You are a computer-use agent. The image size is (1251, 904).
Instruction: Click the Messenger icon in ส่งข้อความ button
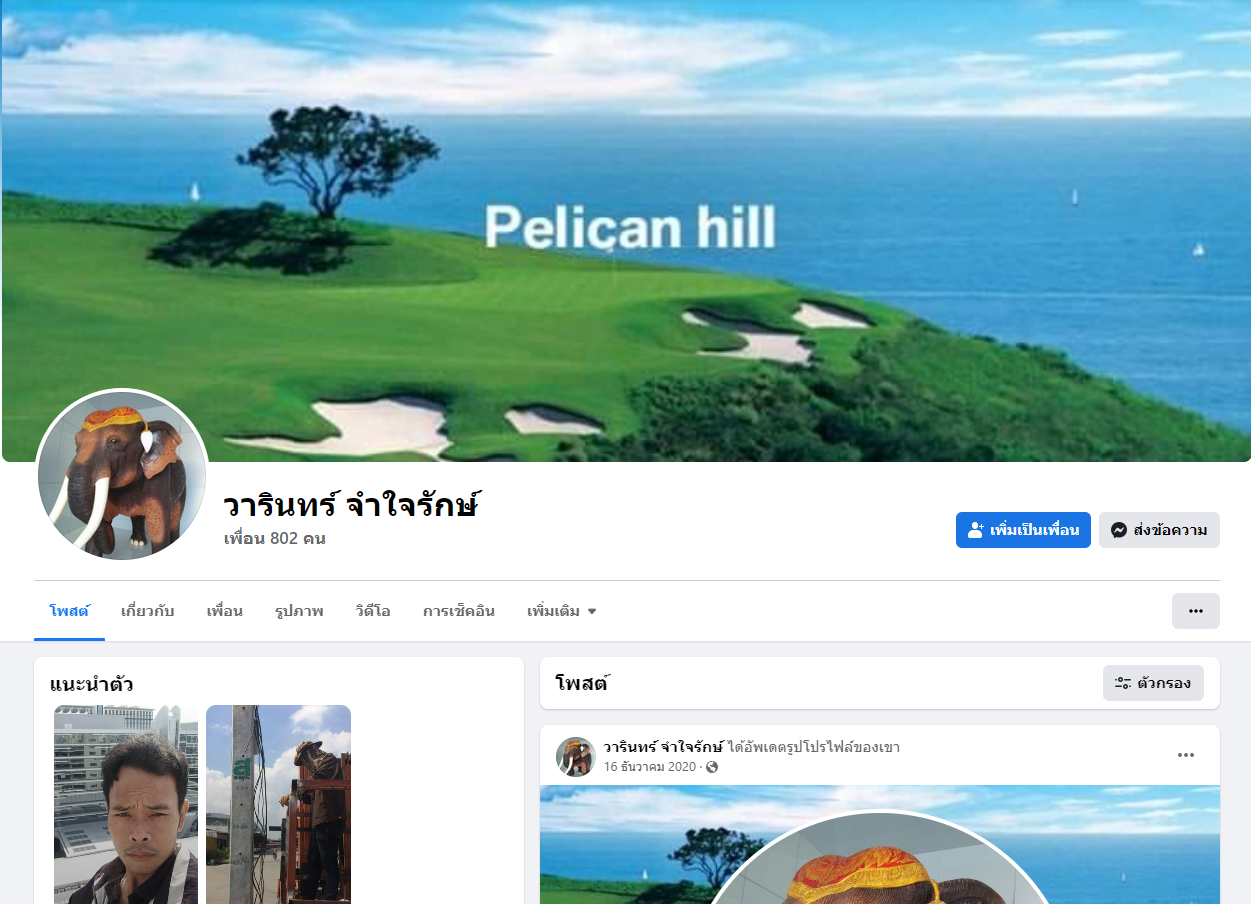pyautogui.click(x=1119, y=530)
